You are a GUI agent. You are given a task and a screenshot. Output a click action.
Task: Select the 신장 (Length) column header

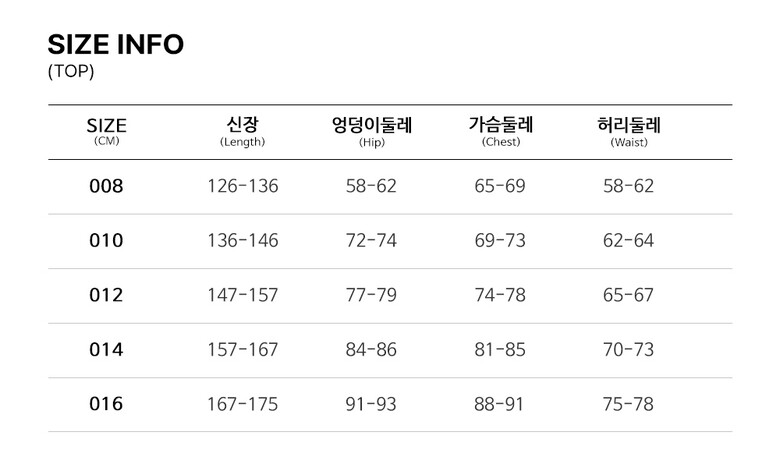point(242,131)
